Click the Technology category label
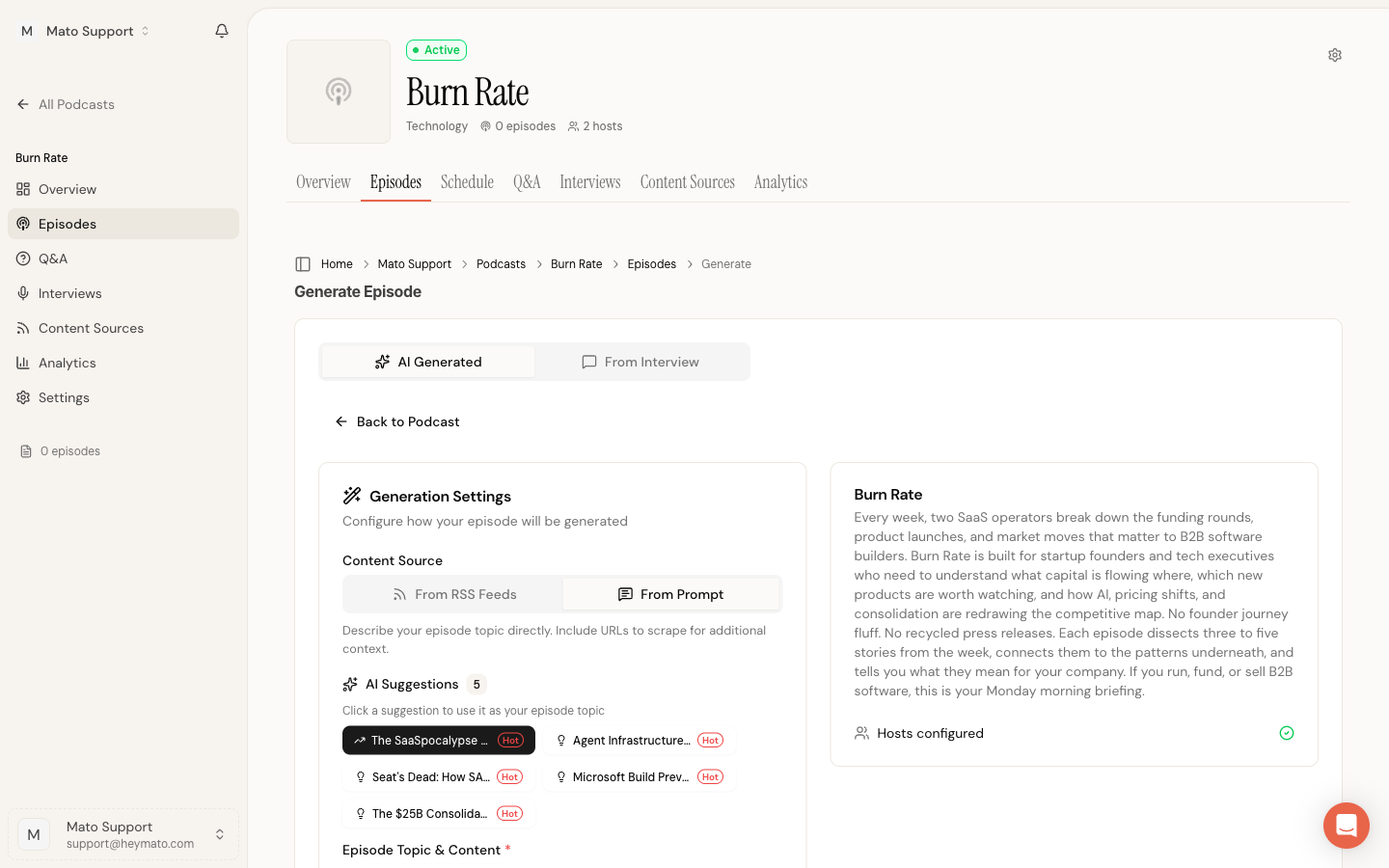 (437, 126)
